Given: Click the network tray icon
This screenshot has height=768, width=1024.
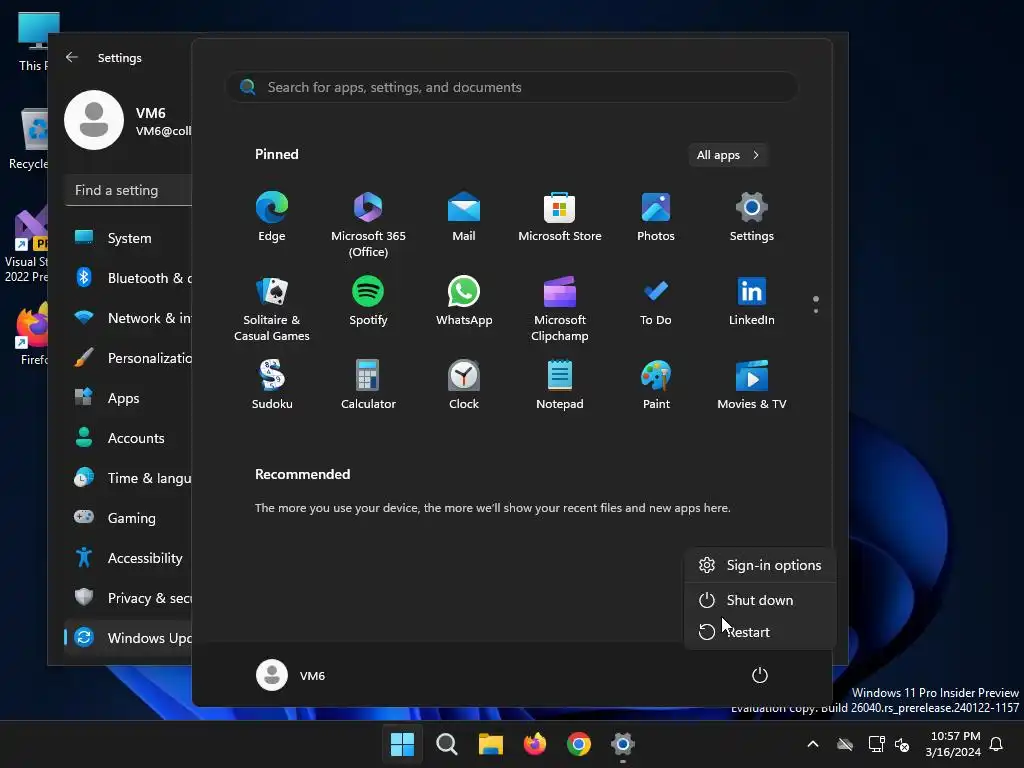Looking at the screenshot, I should tap(876, 744).
